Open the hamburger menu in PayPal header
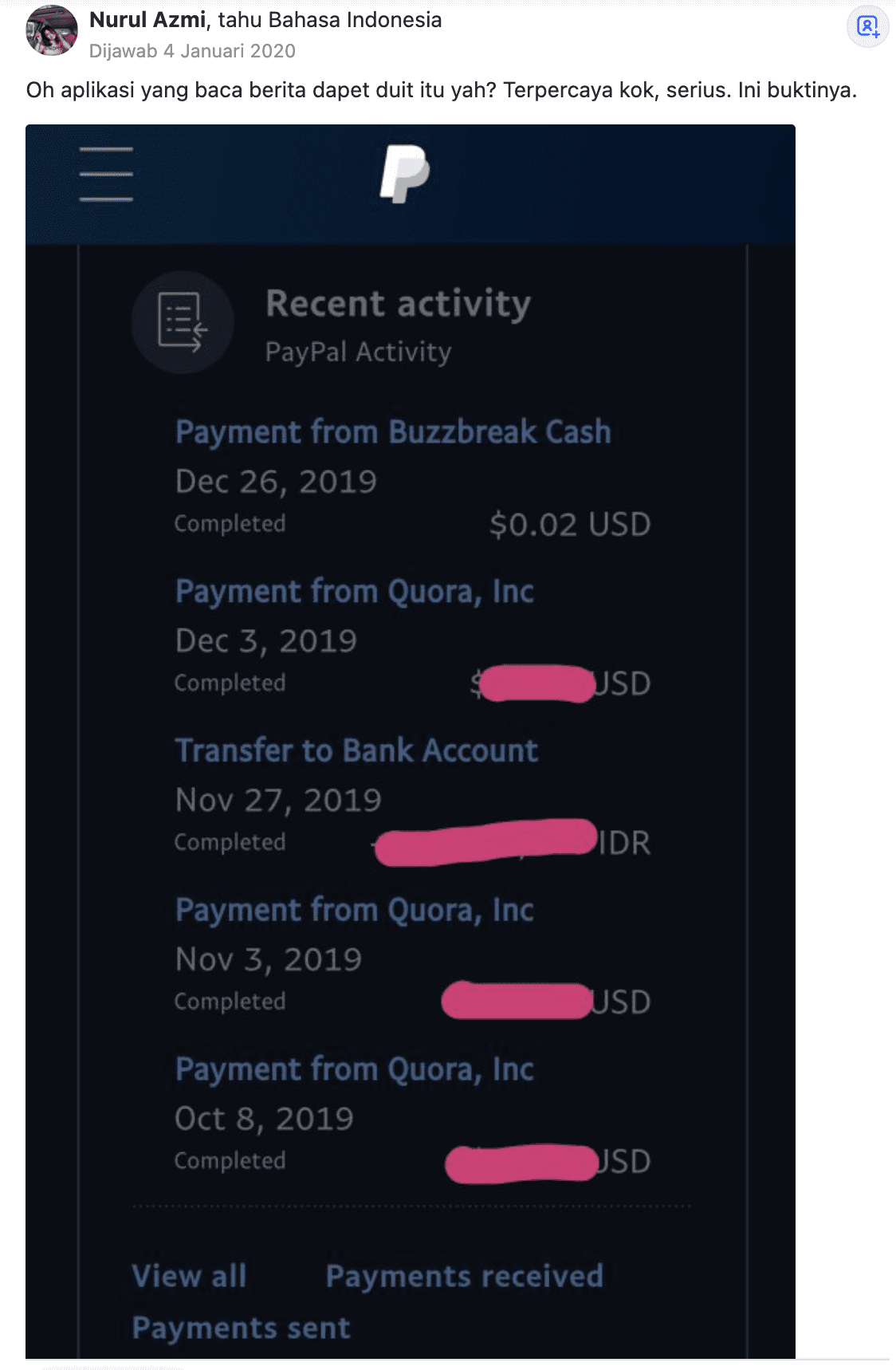The width and height of the screenshot is (896, 1370). coord(106,174)
